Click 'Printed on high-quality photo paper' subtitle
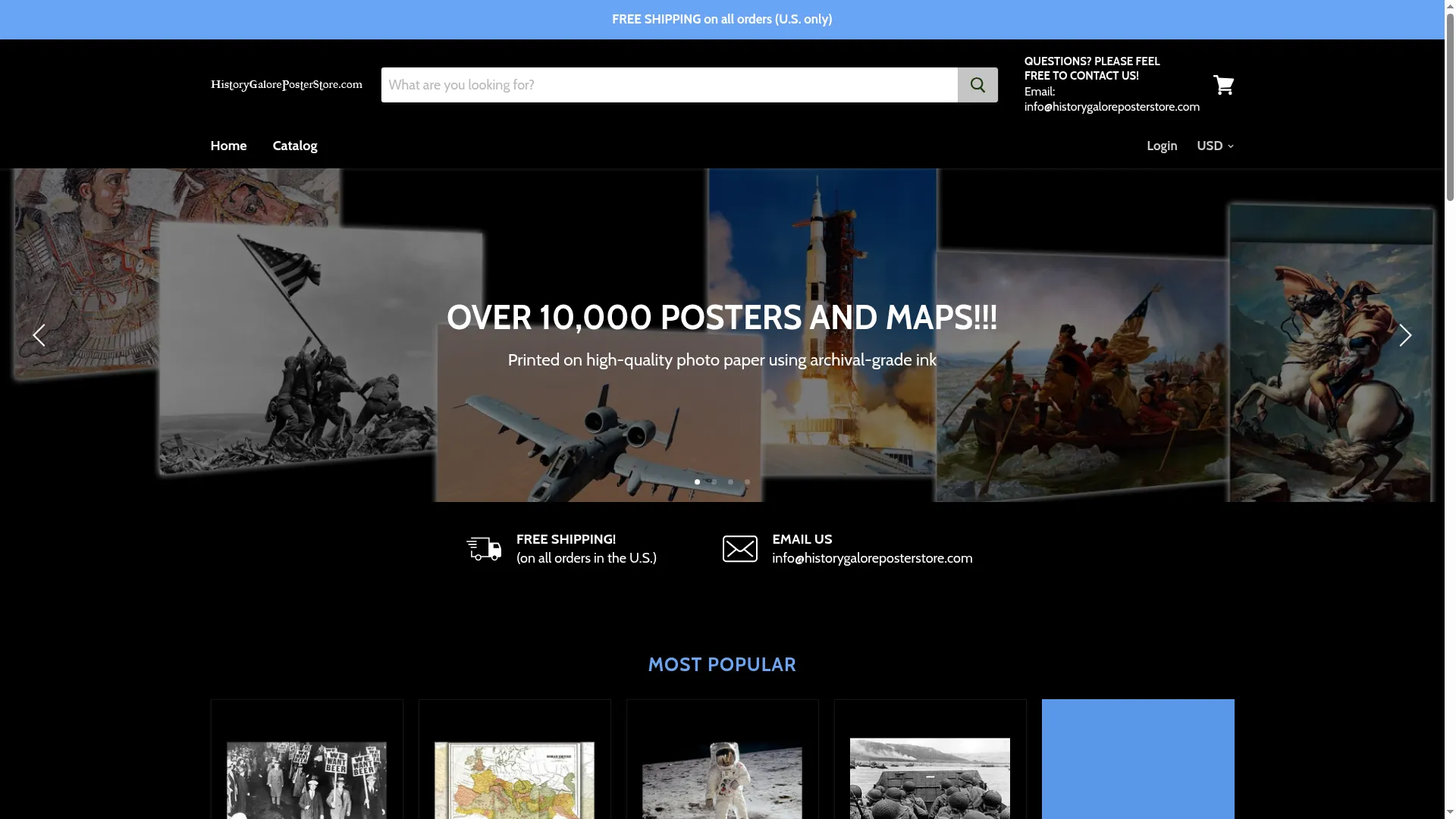The height and width of the screenshot is (819, 1456). click(722, 360)
